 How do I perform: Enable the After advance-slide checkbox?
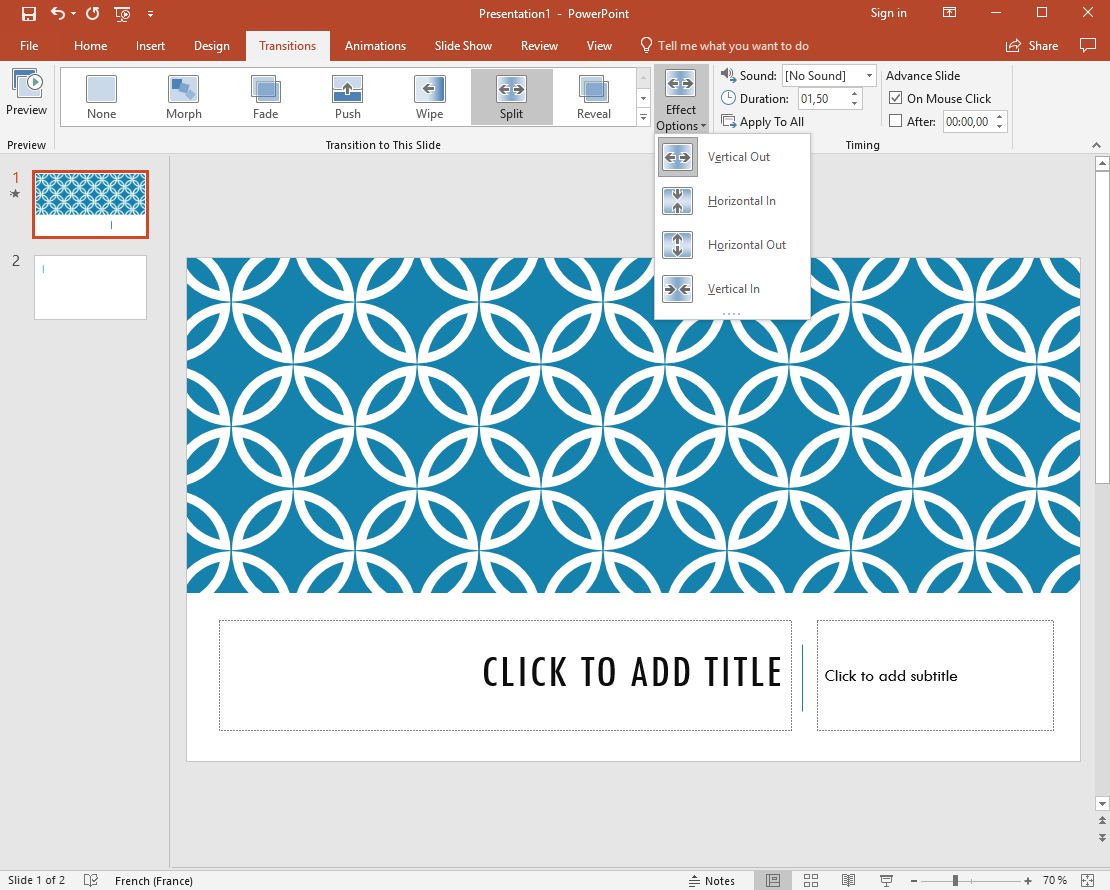click(896, 122)
